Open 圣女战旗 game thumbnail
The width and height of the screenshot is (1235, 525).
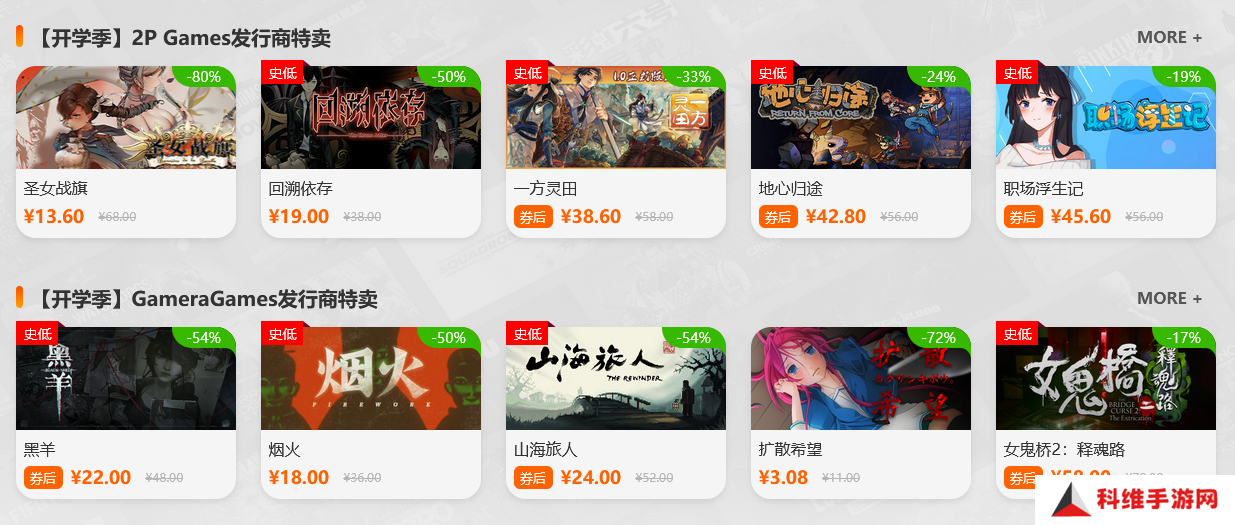(126, 118)
